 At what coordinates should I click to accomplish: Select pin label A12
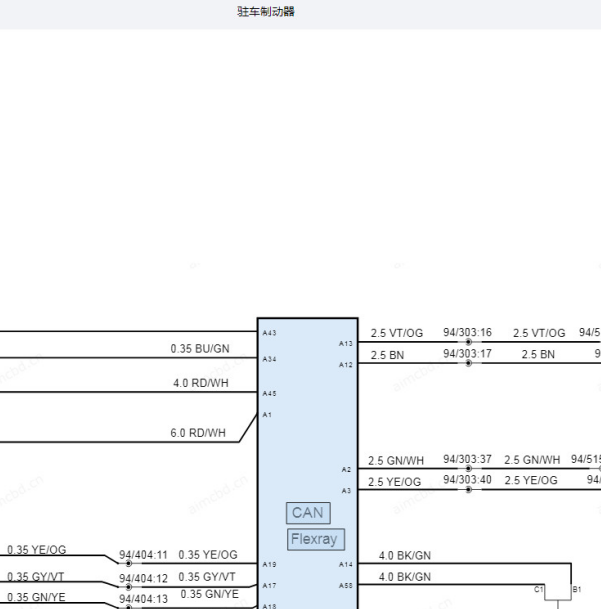tap(346, 365)
